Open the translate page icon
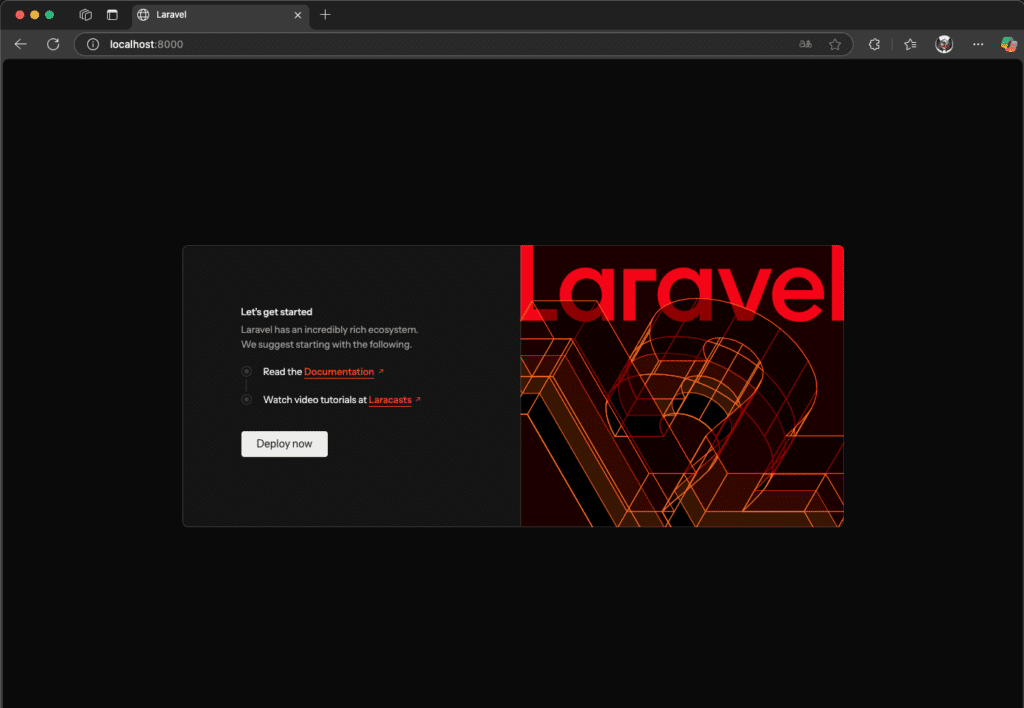This screenshot has width=1024, height=708. point(805,44)
